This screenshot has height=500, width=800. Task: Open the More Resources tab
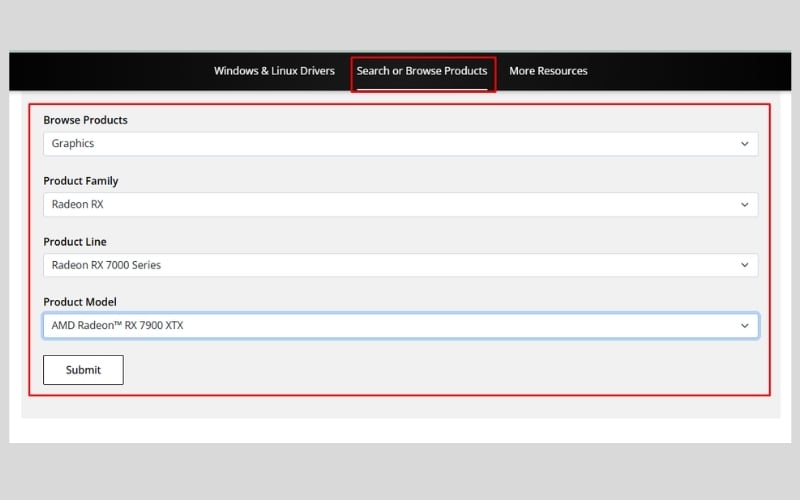548,71
